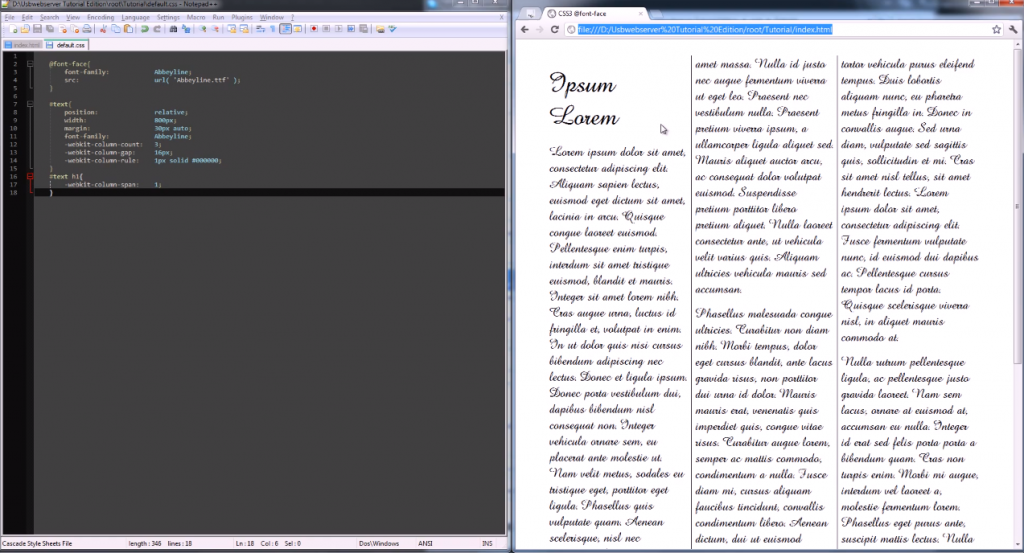
Task: Collapse the #text block fold marker
Action: tap(31, 102)
